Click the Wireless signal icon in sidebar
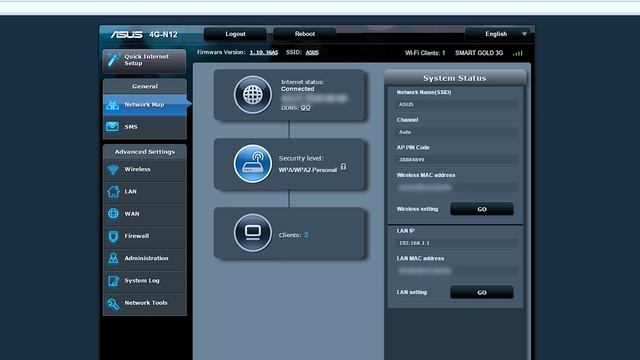 click(x=113, y=169)
